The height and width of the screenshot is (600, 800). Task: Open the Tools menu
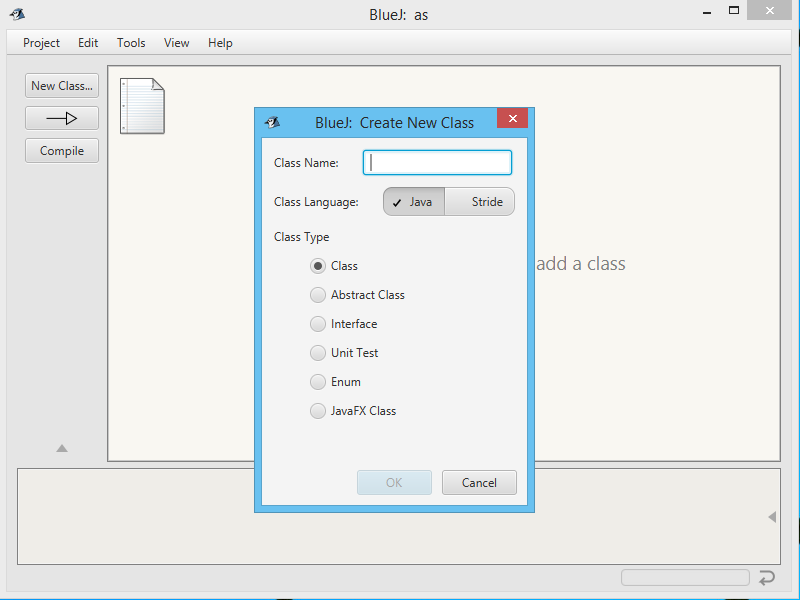coord(131,43)
